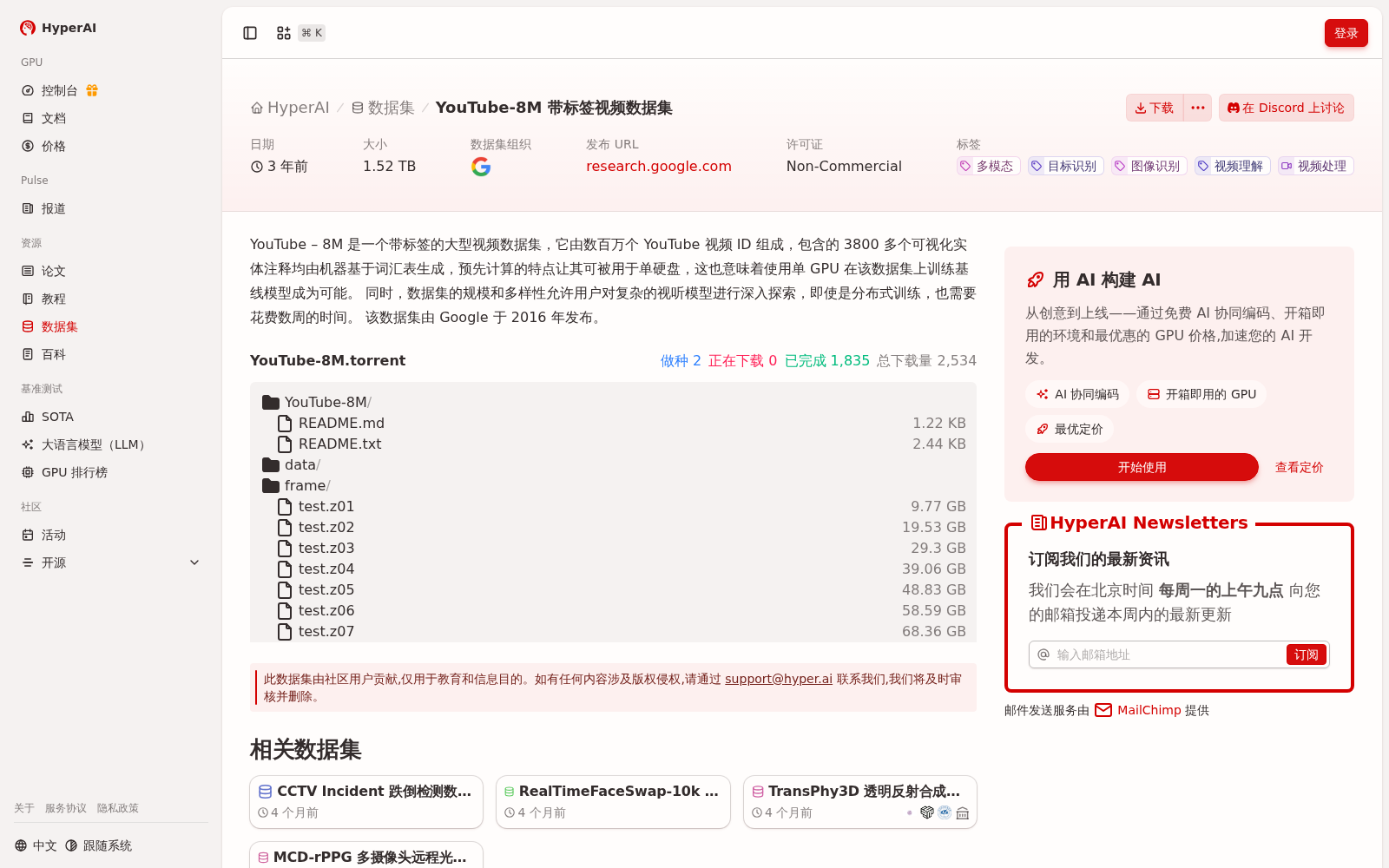Click 在 Discord 上讨论 button
This screenshot has height=868, width=1389.
click(x=1286, y=108)
